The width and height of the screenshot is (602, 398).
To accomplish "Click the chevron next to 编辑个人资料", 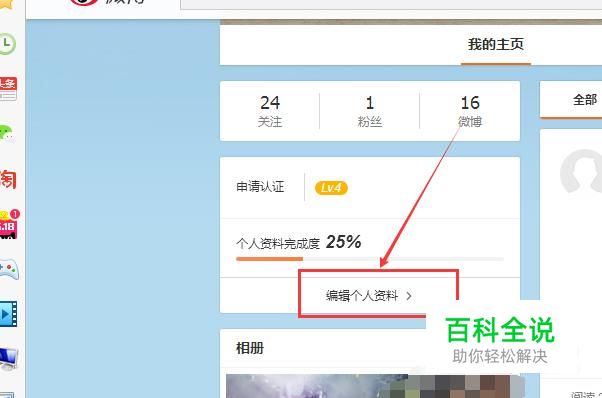I will point(409,296).
